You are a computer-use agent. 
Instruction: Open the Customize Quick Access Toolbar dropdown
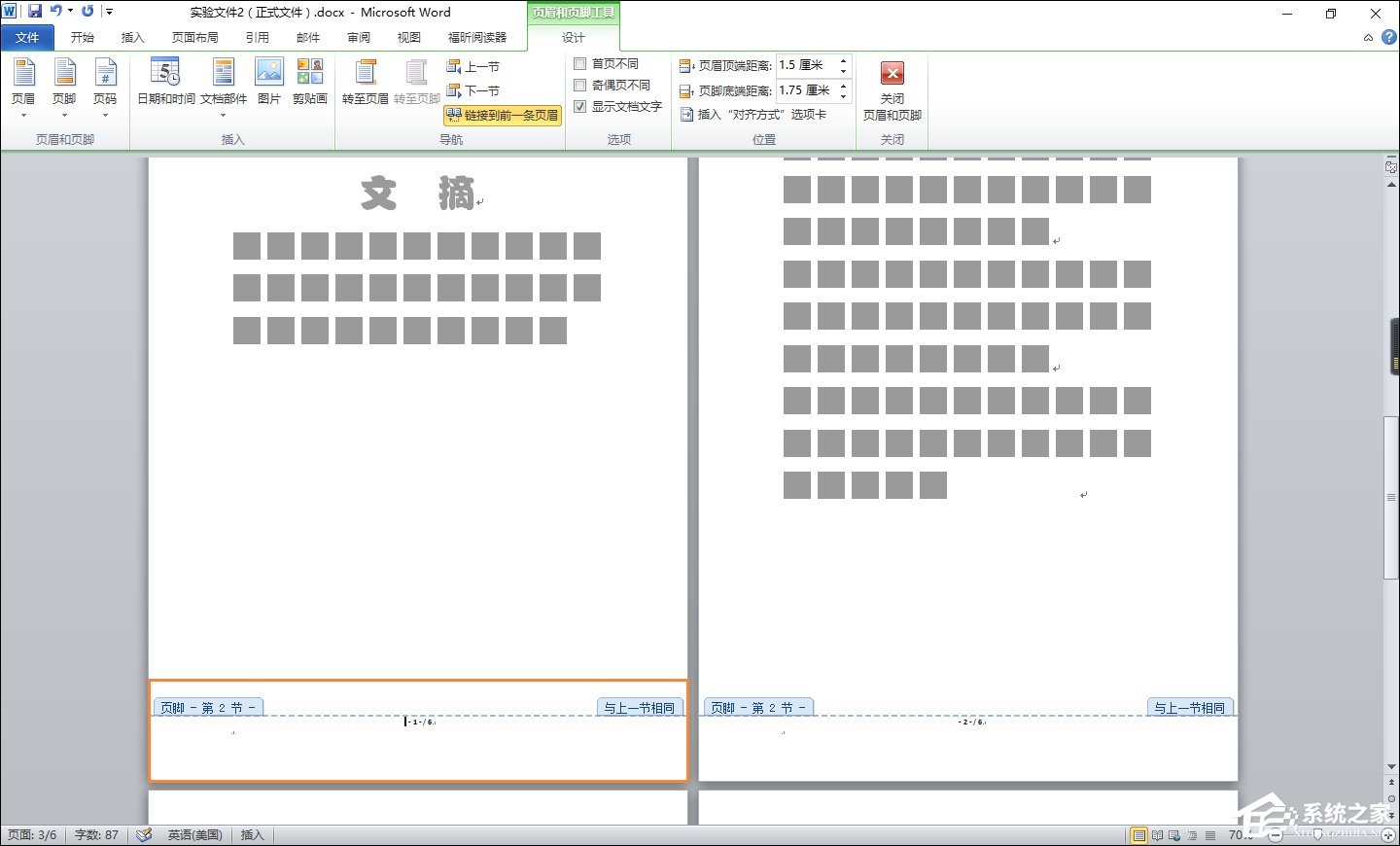tap(109, 12)
